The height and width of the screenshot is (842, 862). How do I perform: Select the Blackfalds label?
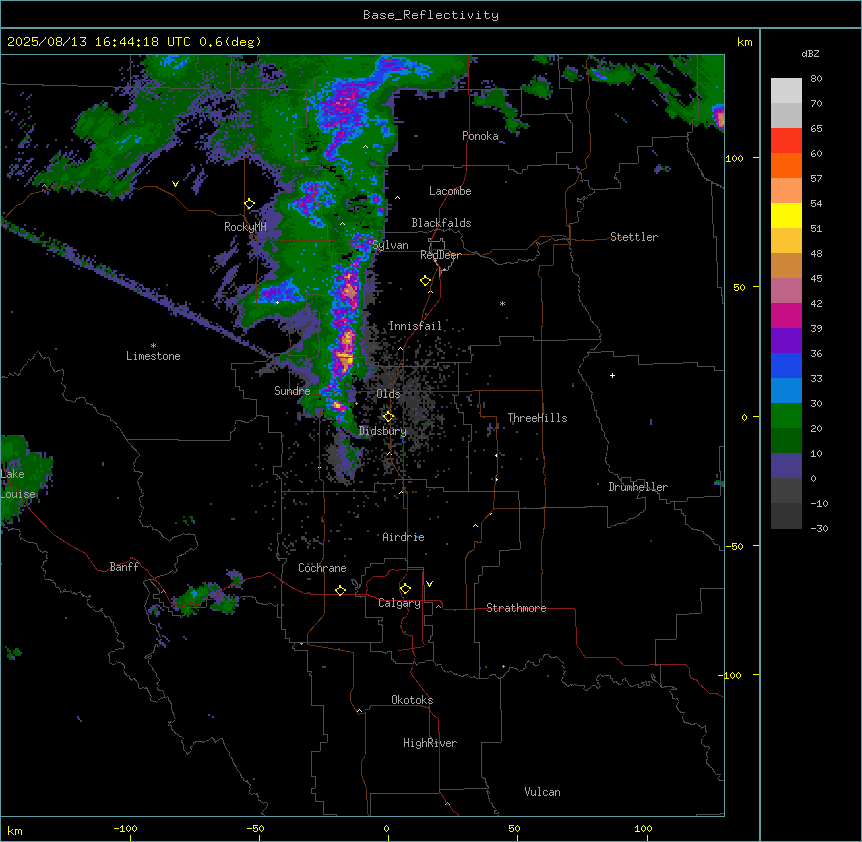coord(441,223)
